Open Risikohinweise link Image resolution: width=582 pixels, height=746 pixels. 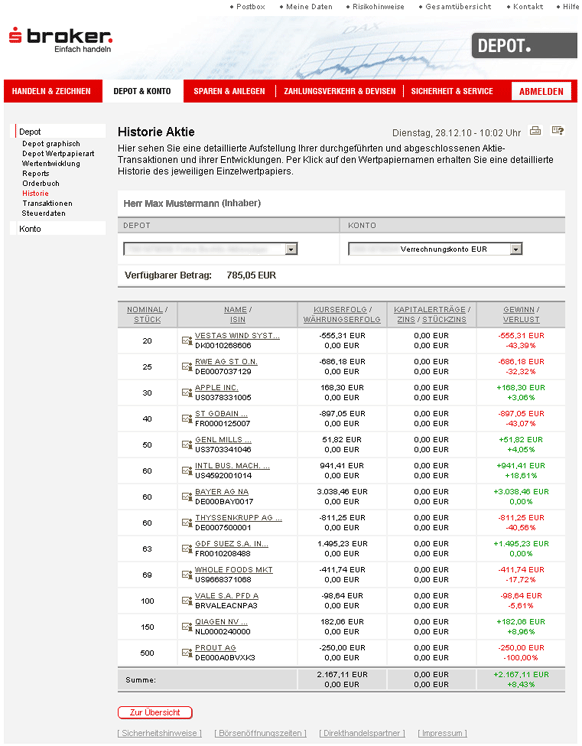click(378, 7)
